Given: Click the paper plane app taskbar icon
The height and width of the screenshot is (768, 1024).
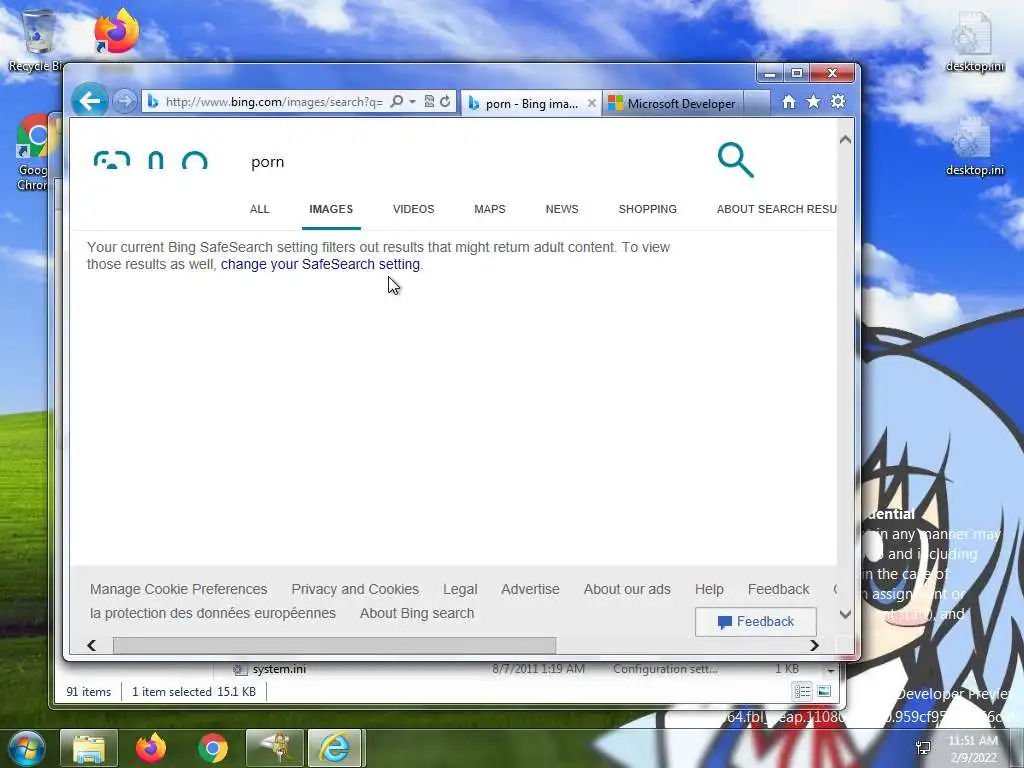Looking at the screenshot, I should click(274, 748).
